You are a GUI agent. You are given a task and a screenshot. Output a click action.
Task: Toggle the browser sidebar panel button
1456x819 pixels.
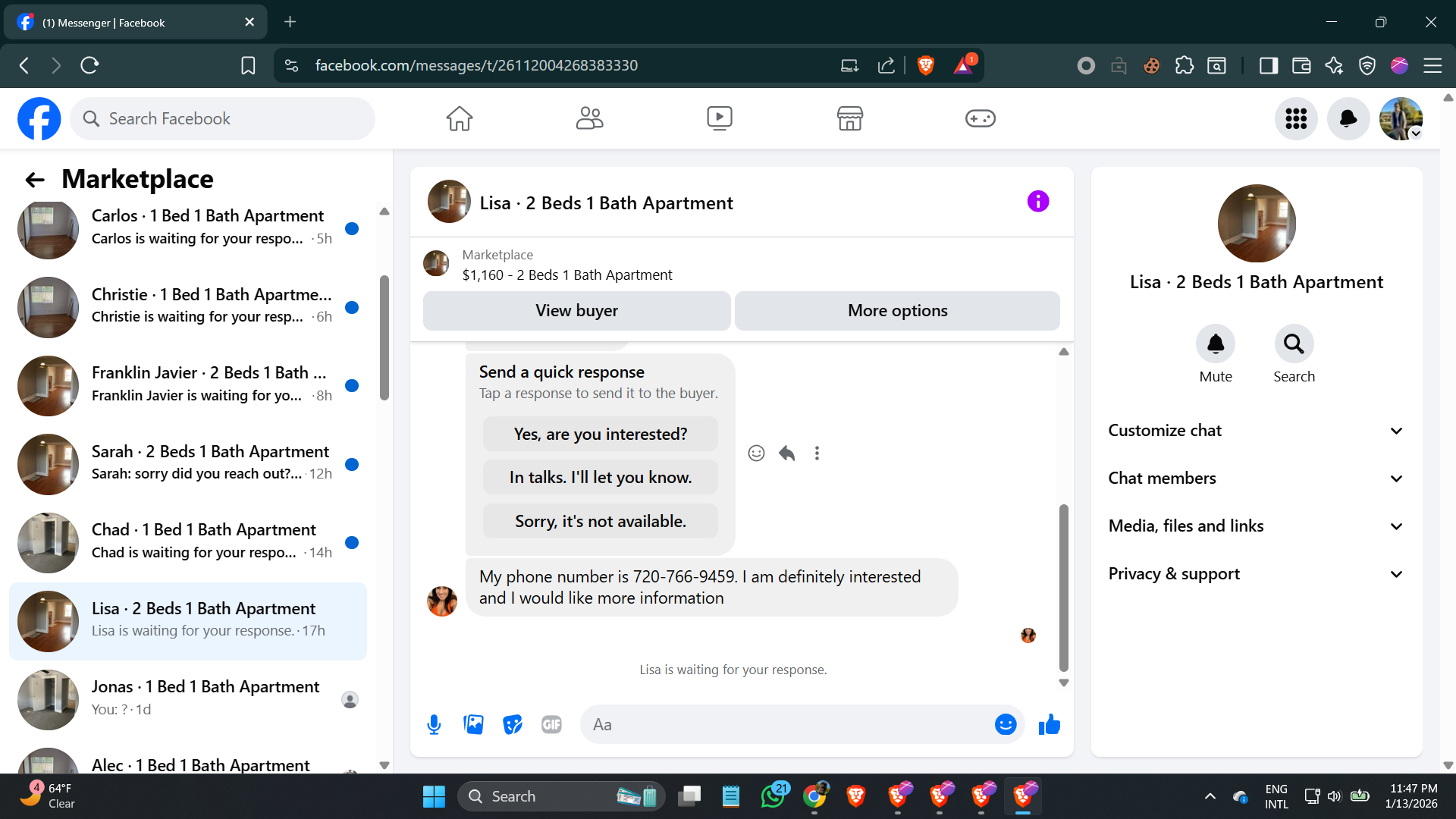pyautogui.click(x=1268, y=66)
